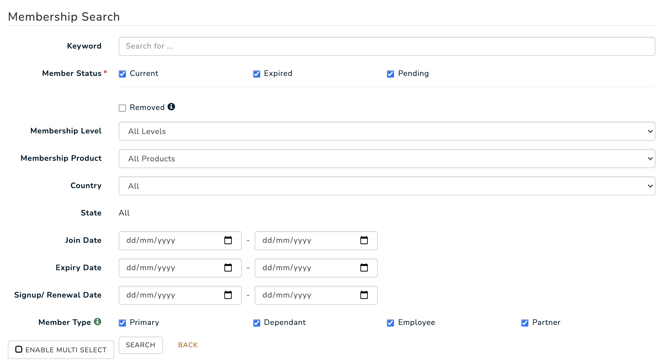Open the Signup/Renewal Date start calendar picker

[228, 295]
